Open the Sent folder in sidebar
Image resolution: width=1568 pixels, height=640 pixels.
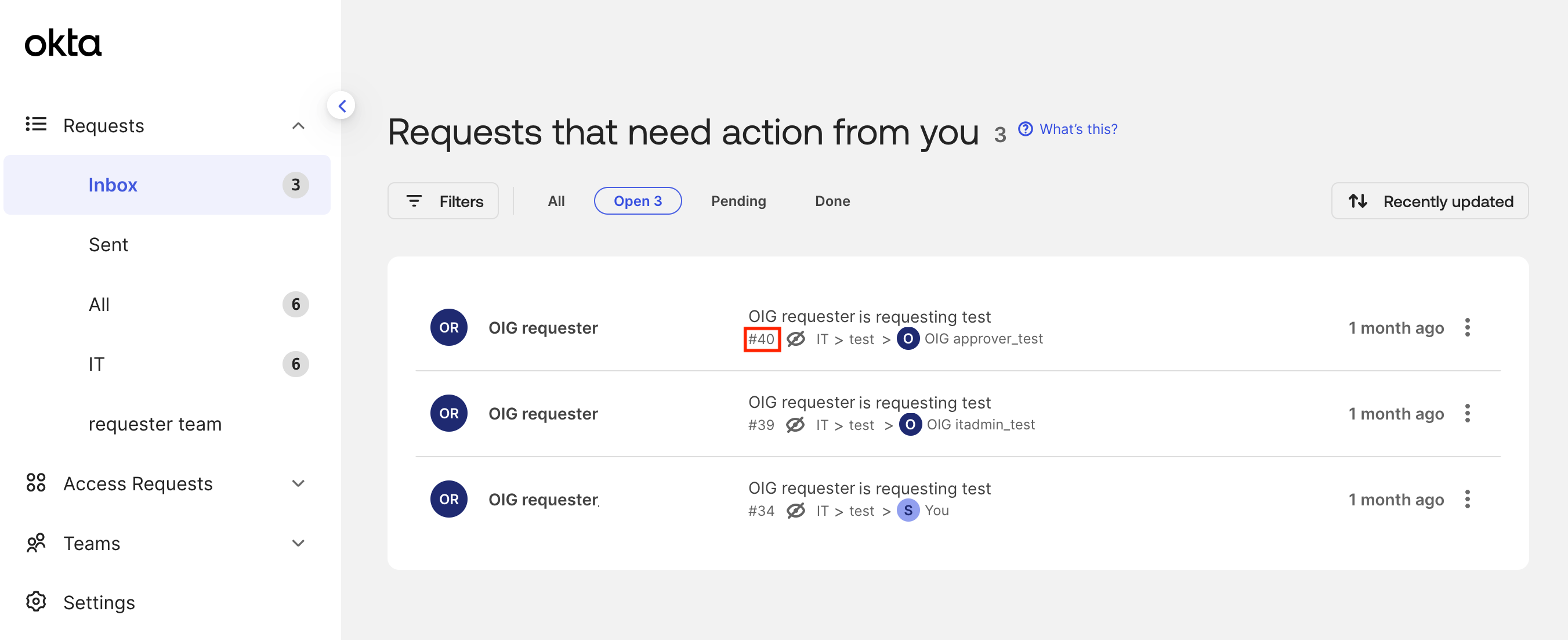(x=108, y=245)
